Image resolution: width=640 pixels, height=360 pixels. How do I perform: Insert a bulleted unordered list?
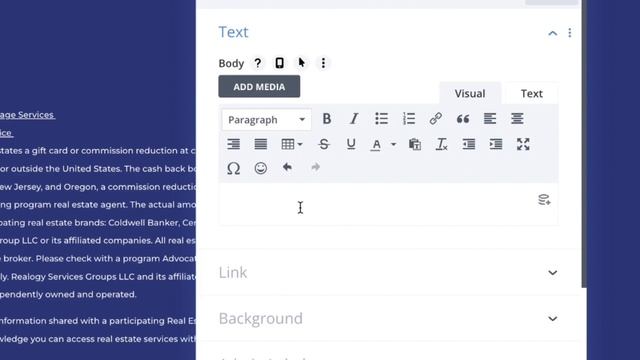[x=381, y=119]
